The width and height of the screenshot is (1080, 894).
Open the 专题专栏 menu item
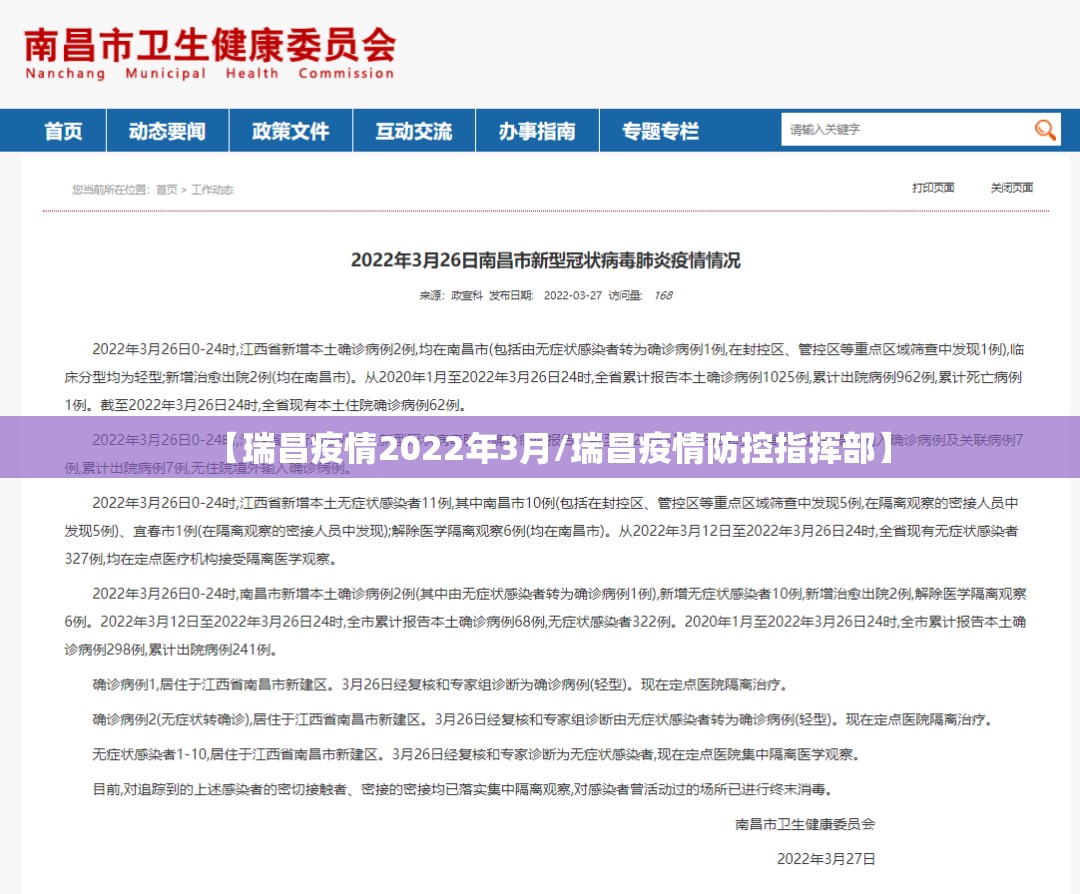[x=661, y=130]
